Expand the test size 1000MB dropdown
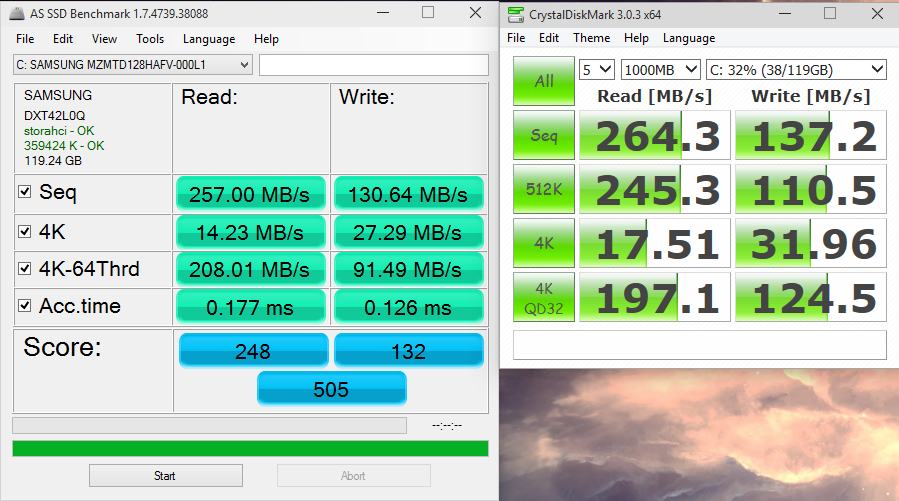 [x=660, y=70]
